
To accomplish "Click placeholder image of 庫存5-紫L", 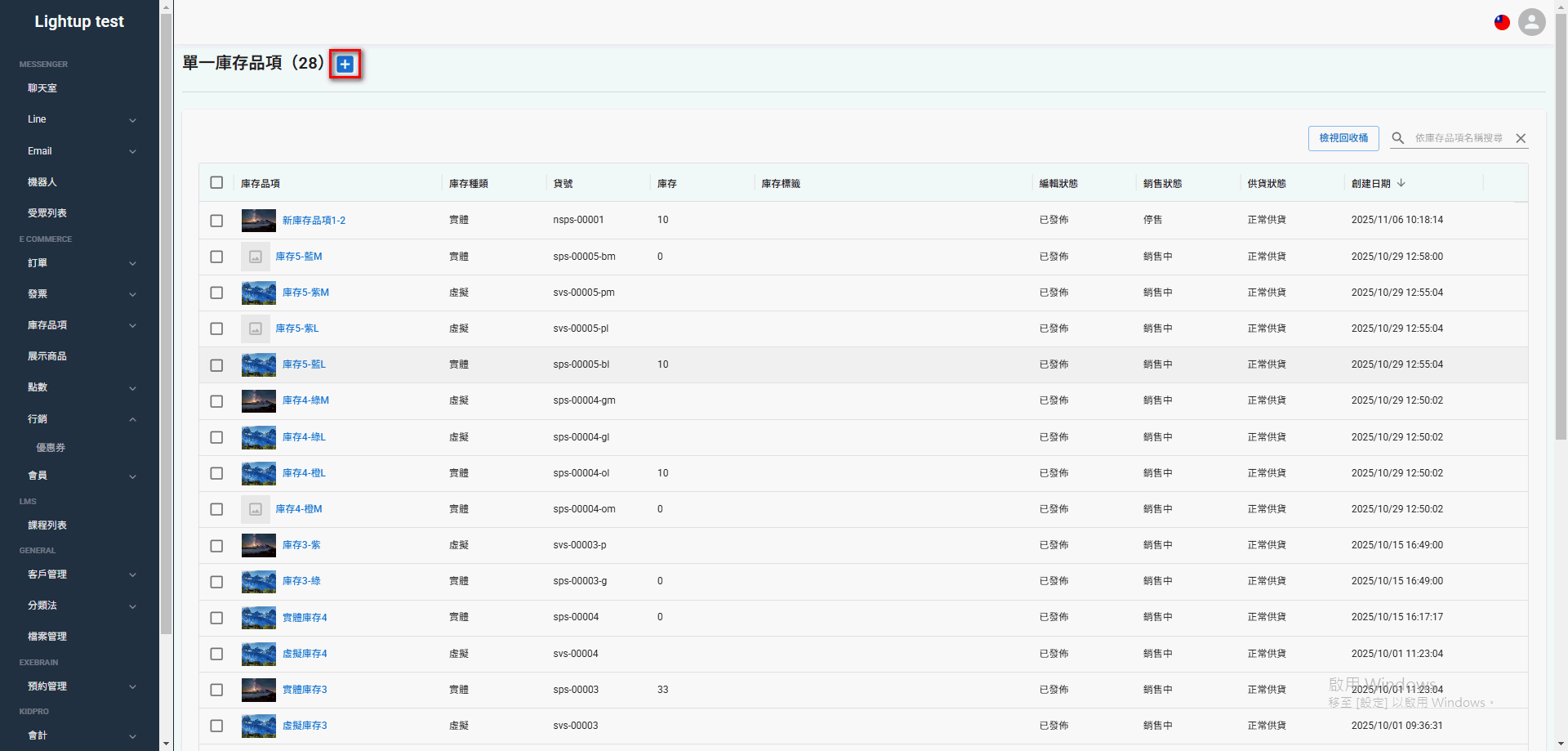I will (x=256, y=329).
